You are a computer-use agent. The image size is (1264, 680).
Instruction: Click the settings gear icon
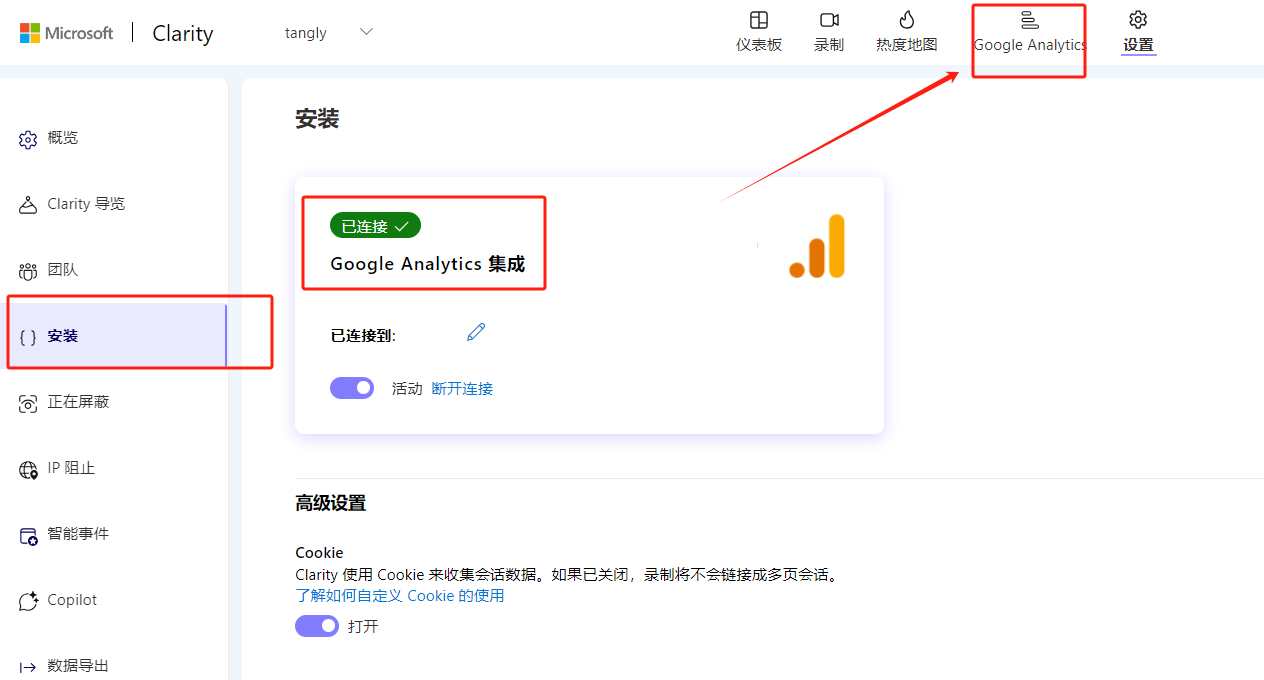coord(1138,20)
